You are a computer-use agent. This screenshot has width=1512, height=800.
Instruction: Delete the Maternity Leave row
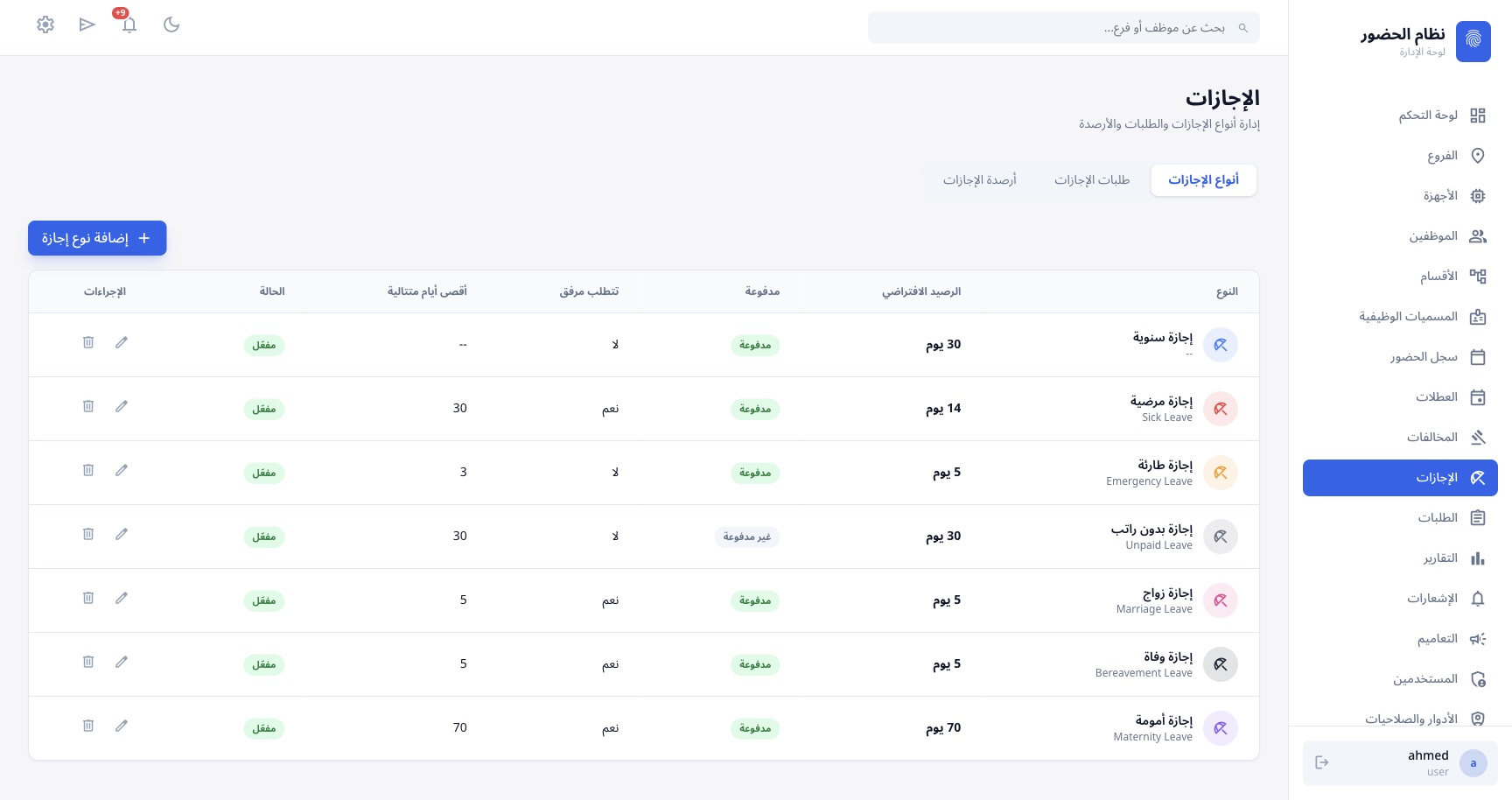click(88, 726)
